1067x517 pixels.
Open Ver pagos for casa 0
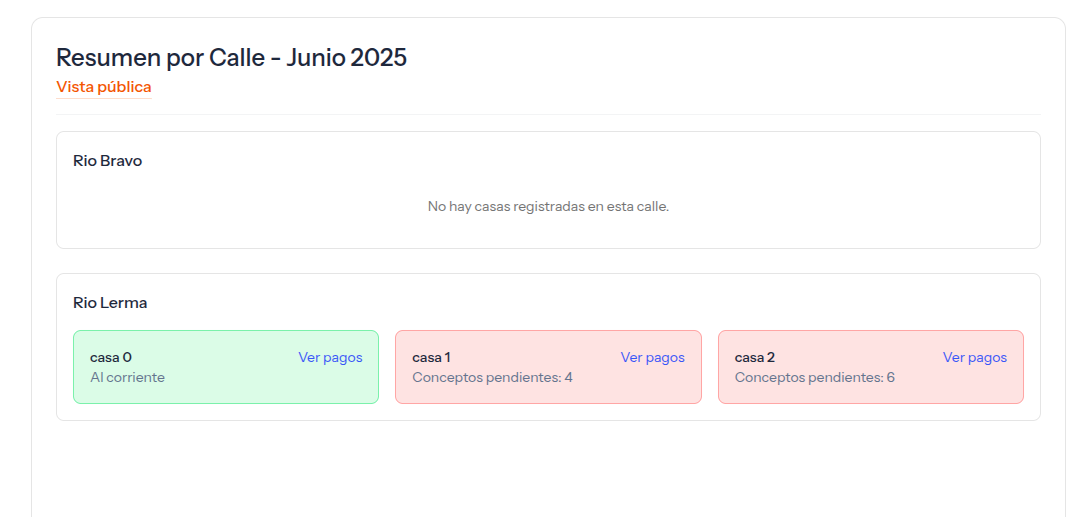pyautogui.click(x=330, y=357)
